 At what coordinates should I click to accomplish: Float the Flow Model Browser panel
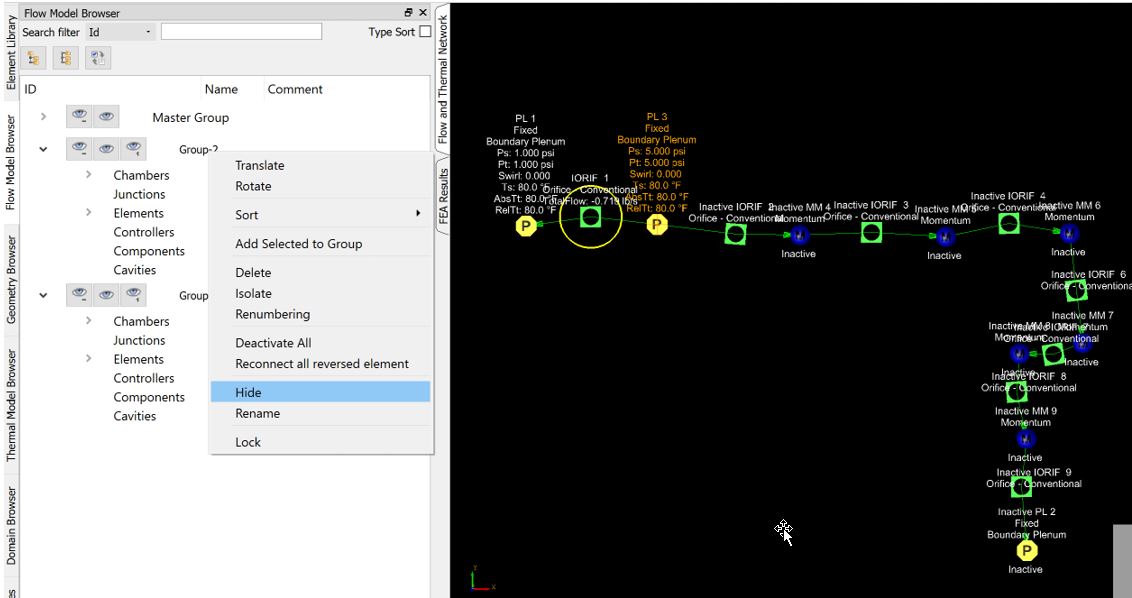408,13
